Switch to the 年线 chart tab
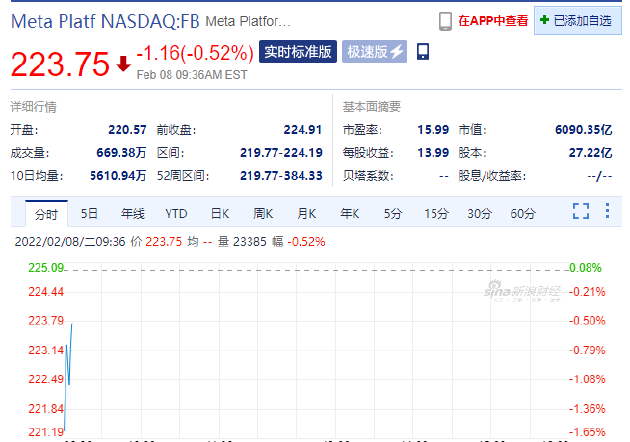 (x=133, y=213)
